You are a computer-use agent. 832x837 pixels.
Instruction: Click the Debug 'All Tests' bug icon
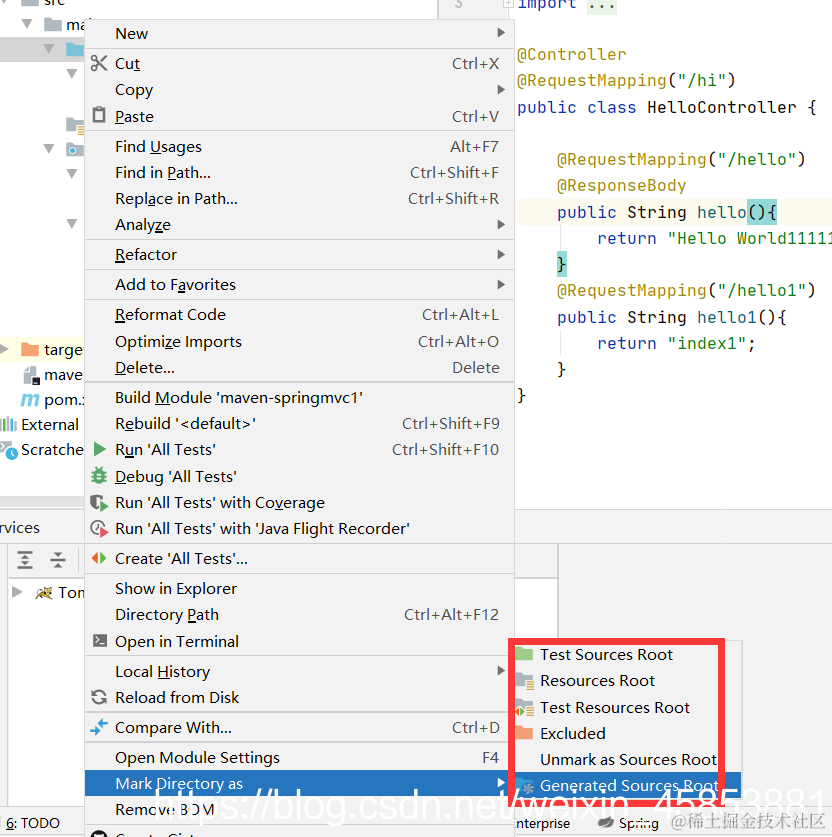coord(99,475)
